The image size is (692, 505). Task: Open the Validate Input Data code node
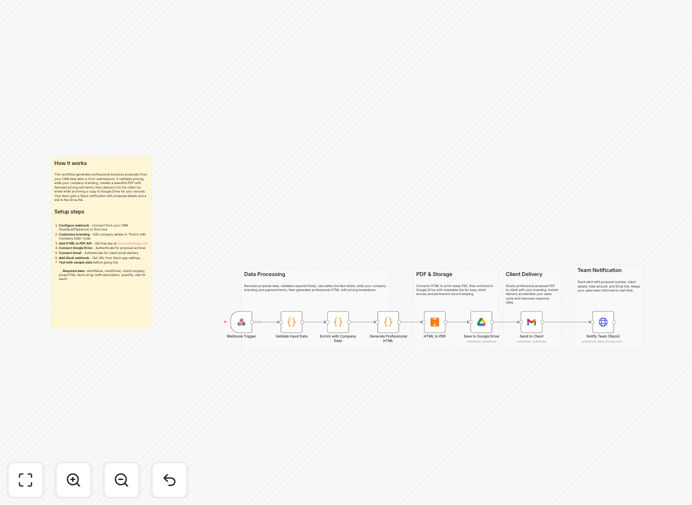click(291, 322)
